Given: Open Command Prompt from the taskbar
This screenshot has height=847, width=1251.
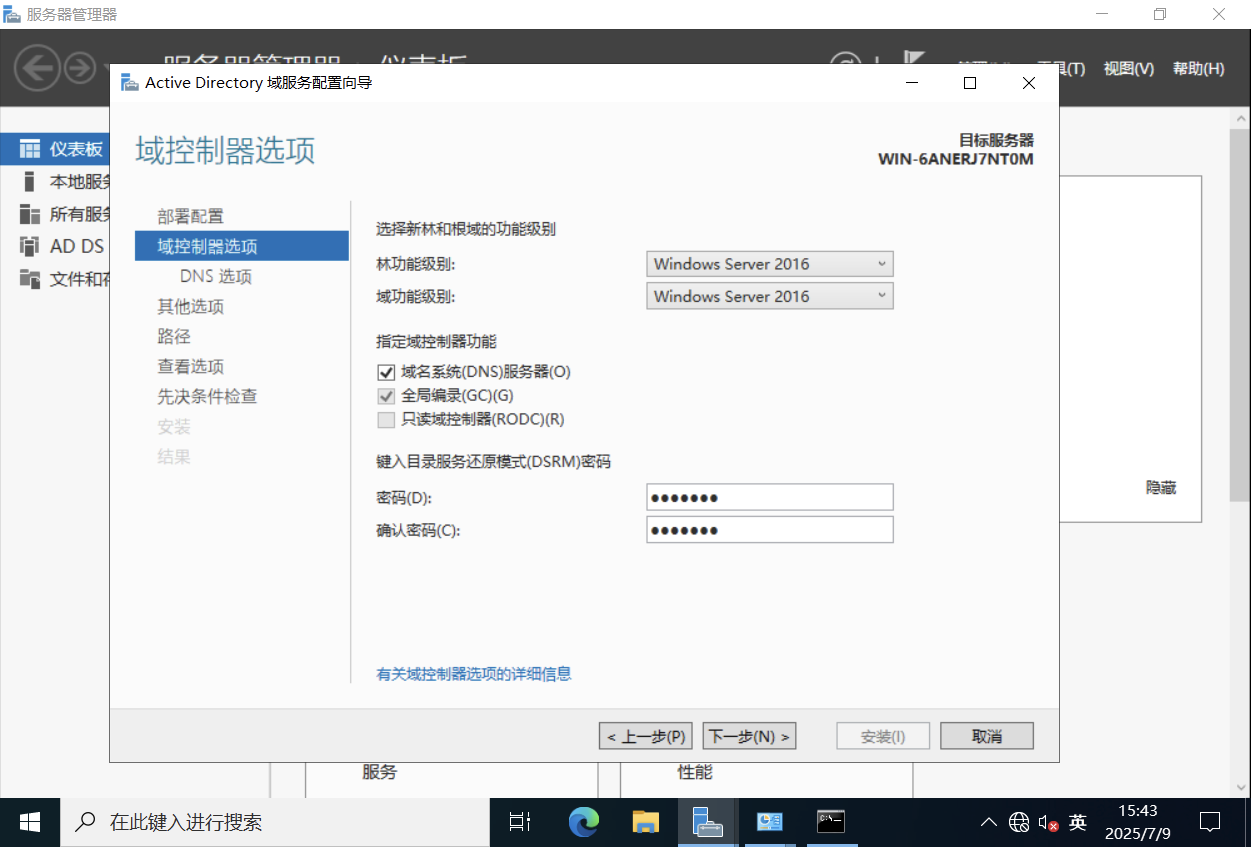Looking at the screenshot, I should (x=831, y=822).
